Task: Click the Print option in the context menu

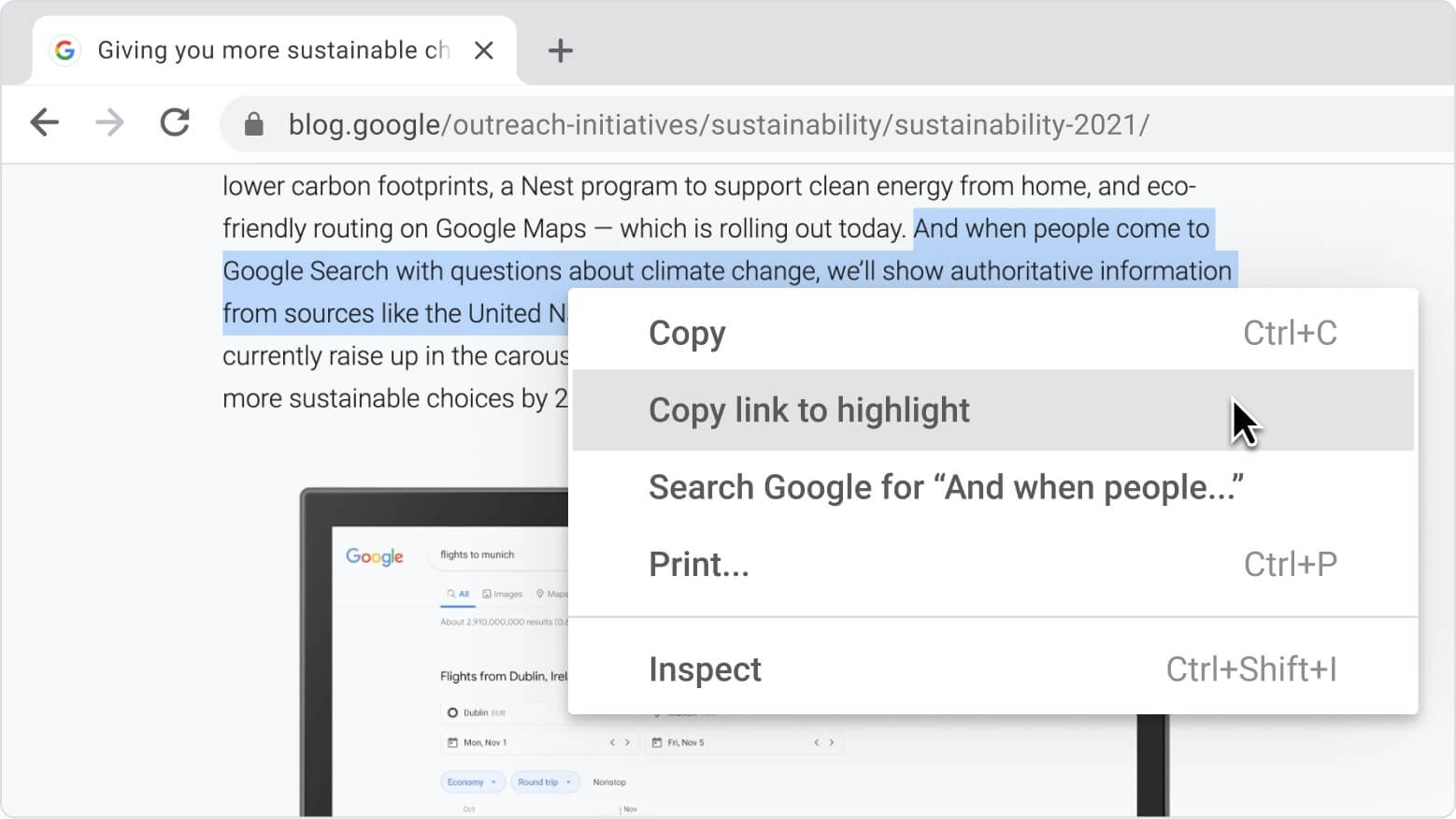Action: click(x=698, y=563)
